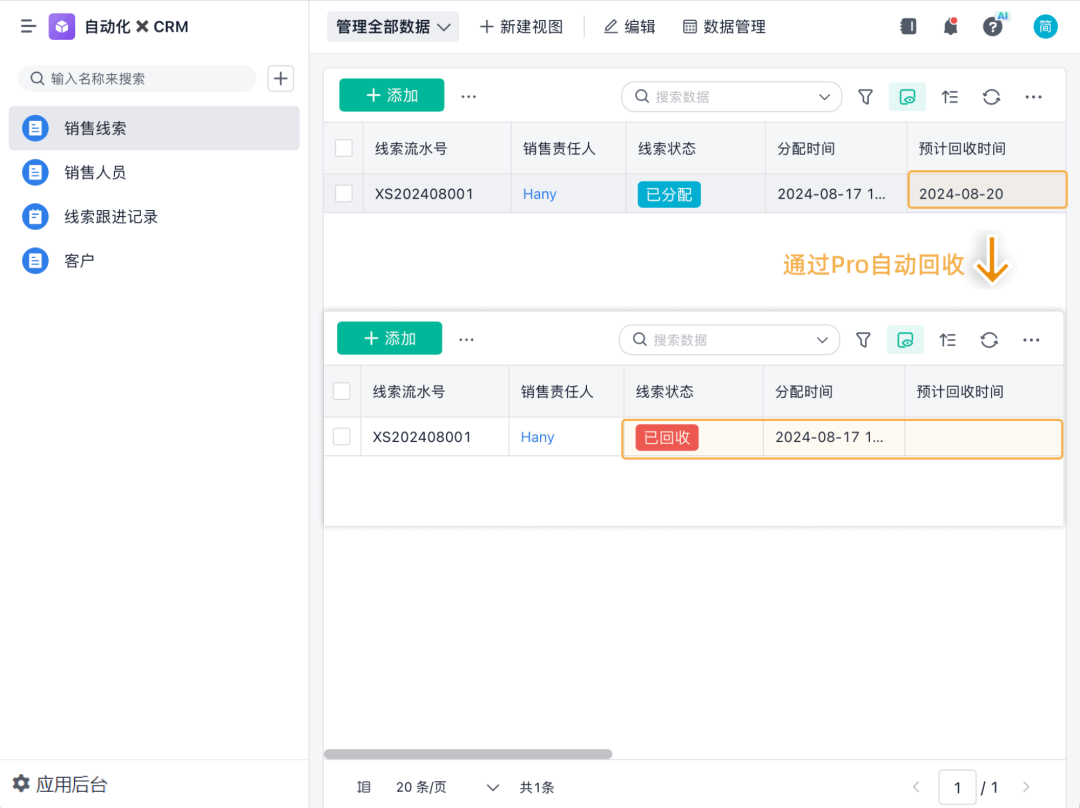The image size is (1080, 808).
Task: Expand the 管理全部数据 view dropdown
Action: click(393, 27)
